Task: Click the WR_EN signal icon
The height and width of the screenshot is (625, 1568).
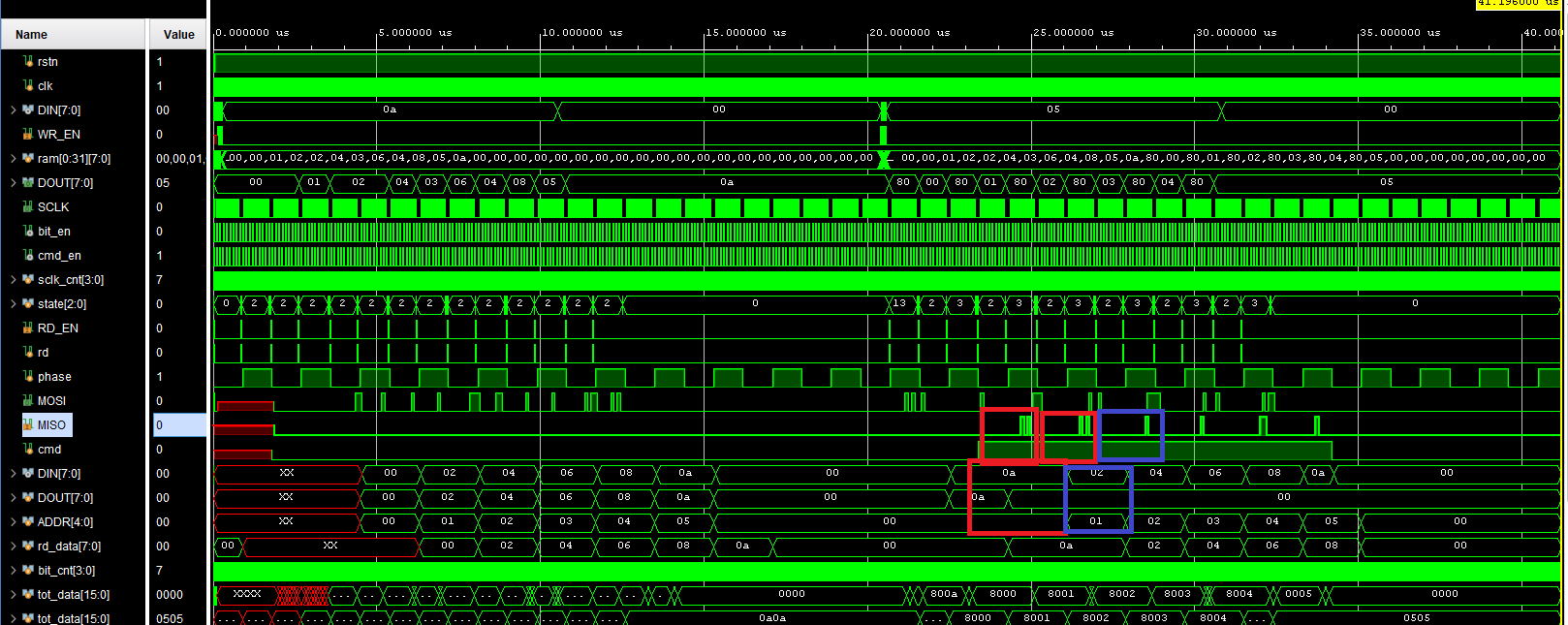Action: (x=28, y=134)
